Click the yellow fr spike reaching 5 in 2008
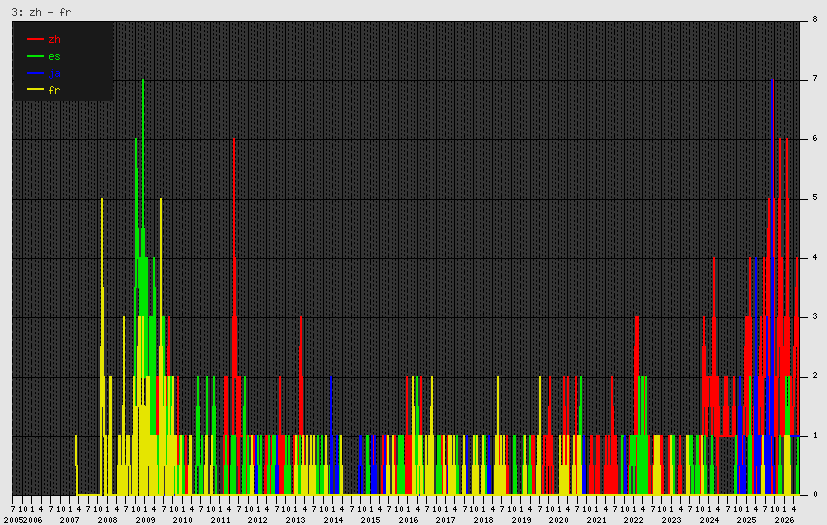 click(x=102, y=346)
